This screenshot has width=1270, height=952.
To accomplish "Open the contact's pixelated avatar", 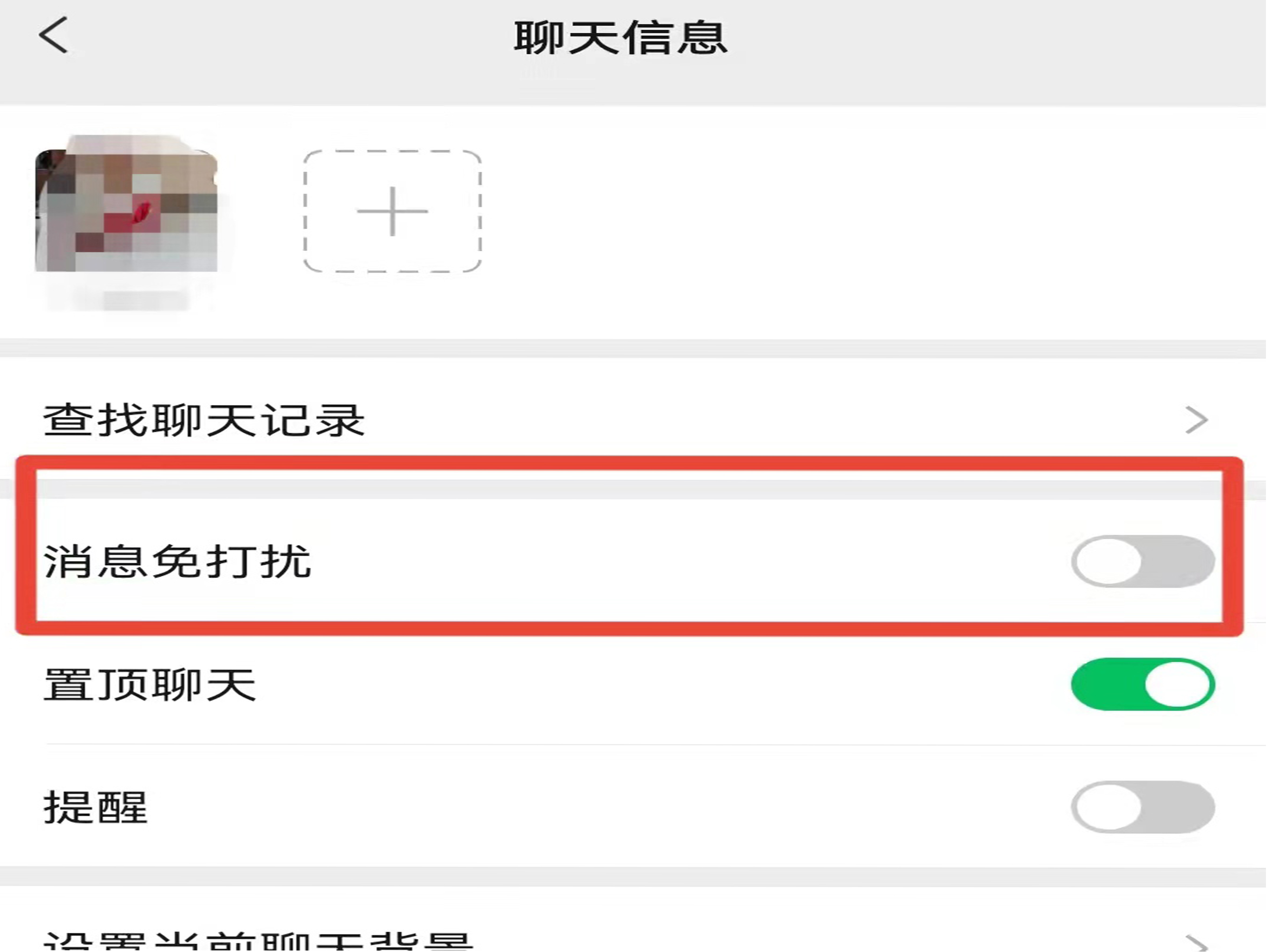I will coord(126,204).
